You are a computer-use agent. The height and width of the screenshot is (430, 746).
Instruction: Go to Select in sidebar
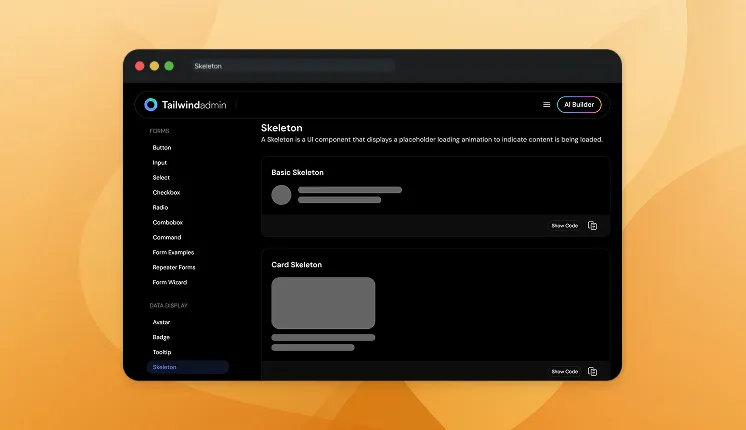point(161,177)
